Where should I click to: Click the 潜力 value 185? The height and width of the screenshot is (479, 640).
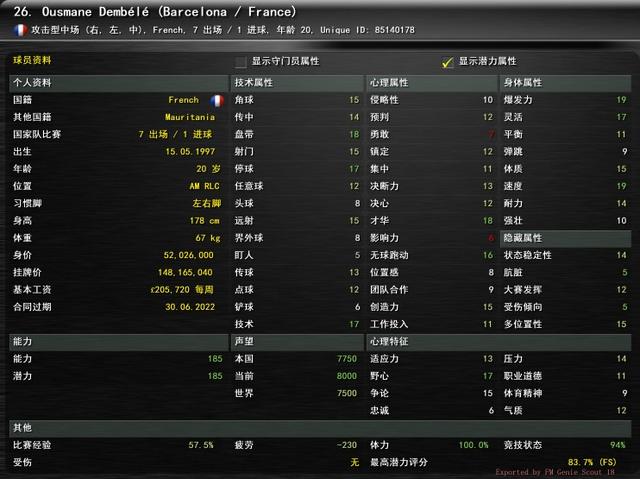pos(215,376)
